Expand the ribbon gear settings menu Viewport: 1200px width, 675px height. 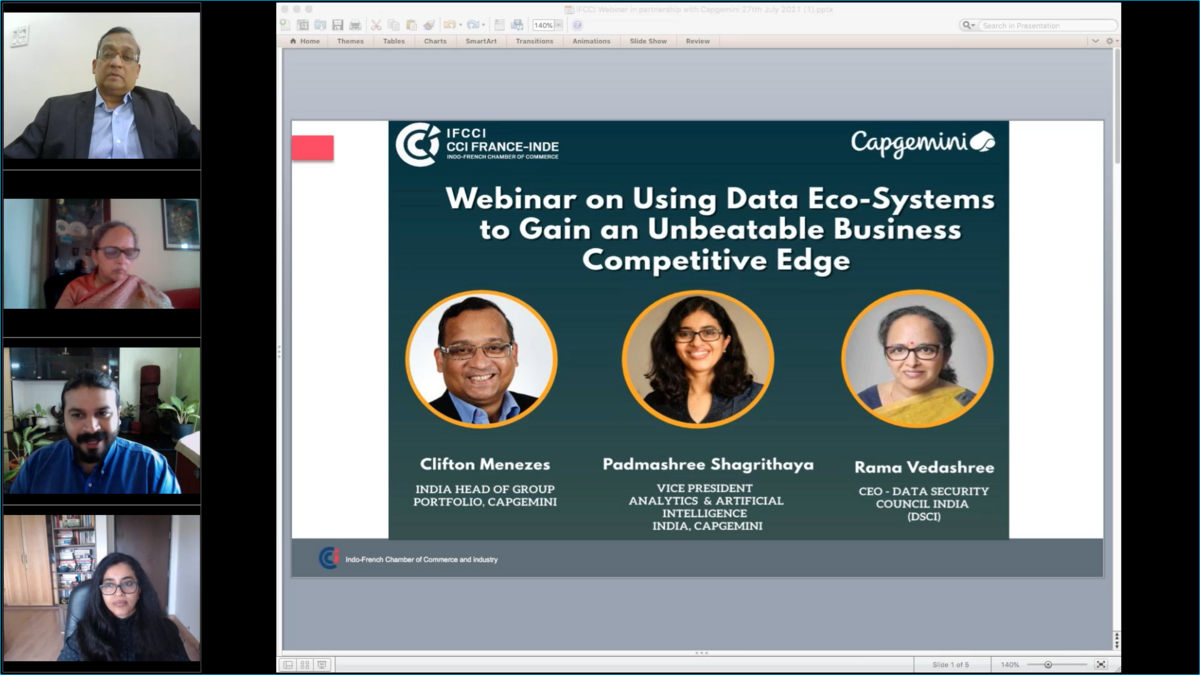[x=1109, y=41]
